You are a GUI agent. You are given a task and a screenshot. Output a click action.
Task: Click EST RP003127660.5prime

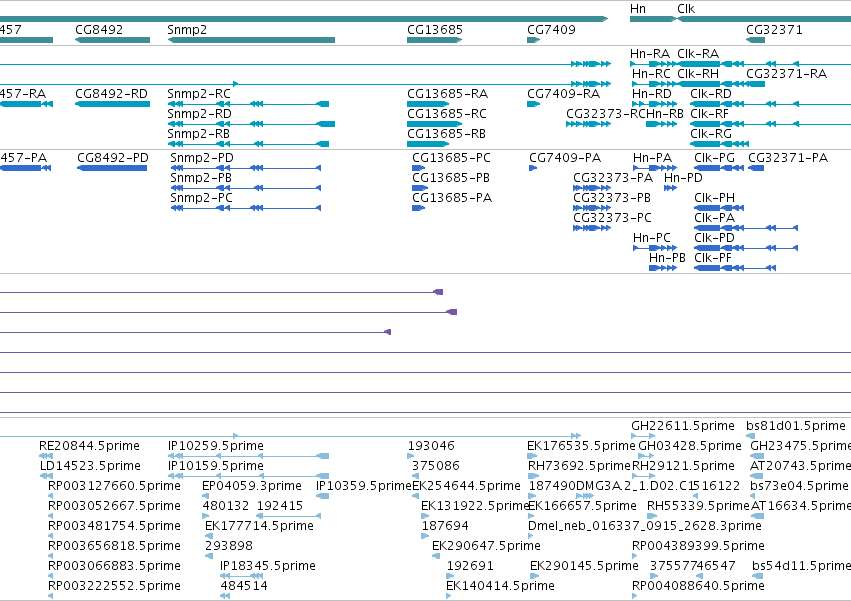[115, 486]
